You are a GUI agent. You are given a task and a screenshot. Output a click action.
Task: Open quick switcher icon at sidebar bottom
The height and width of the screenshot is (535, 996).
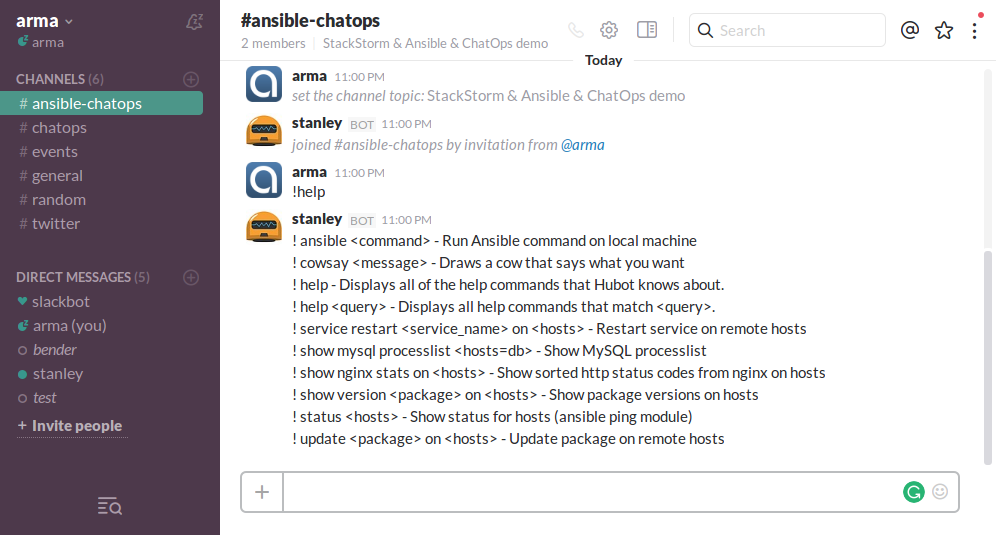(x=110, y=507)
